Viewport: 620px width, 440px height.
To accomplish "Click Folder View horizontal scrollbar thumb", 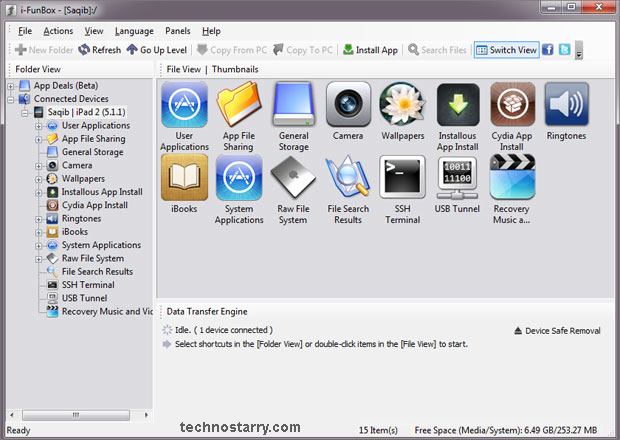I will pyautogui.click(x=76, y=415).
